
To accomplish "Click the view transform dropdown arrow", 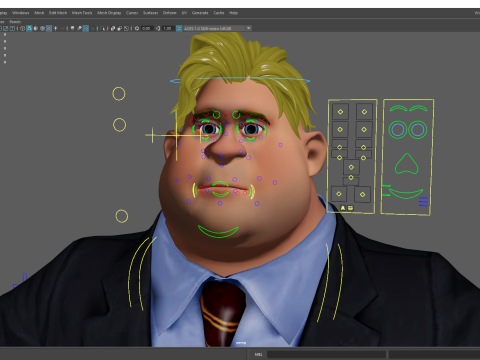I will pos(249,28).
